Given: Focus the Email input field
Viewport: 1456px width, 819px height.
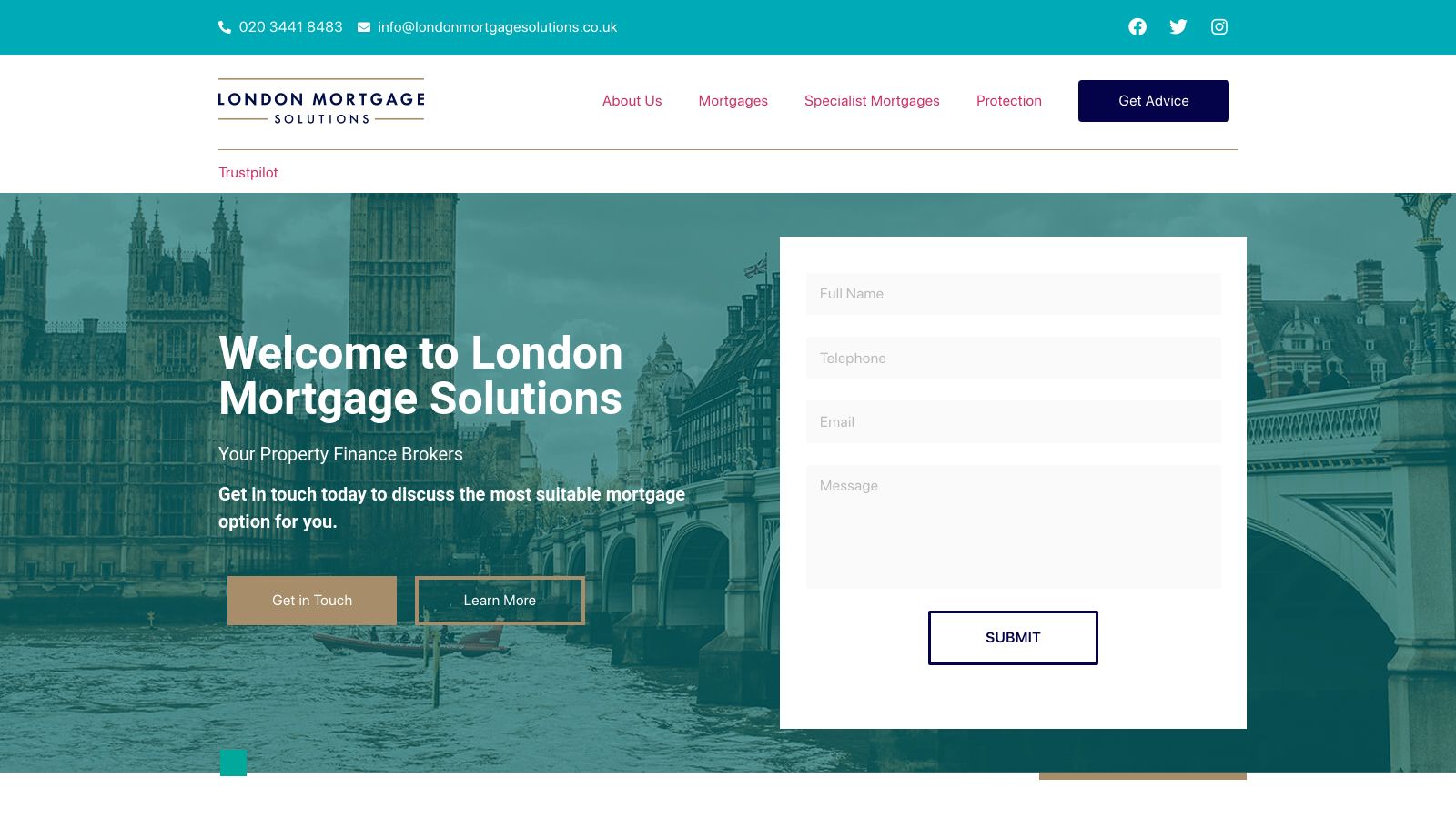Looking at the screenshot, I should 1014,422.
